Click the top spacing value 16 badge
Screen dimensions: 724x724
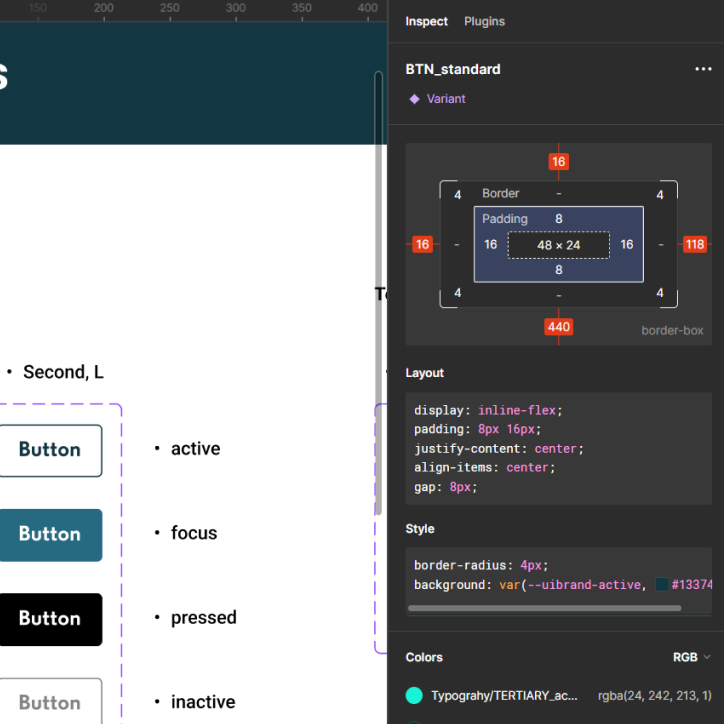[558, 162]
